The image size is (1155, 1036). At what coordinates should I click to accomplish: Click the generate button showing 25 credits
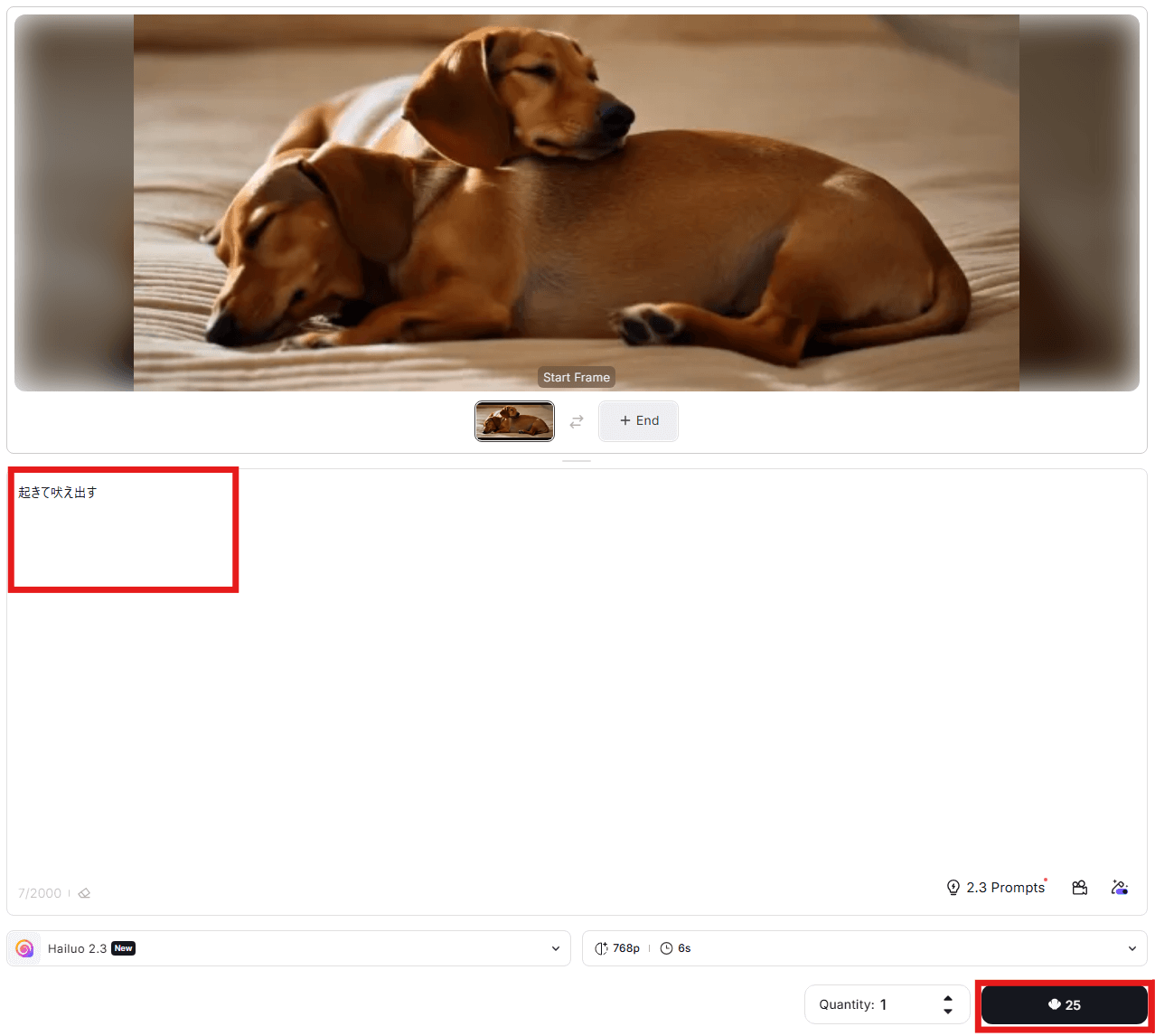(1064, 1004)
